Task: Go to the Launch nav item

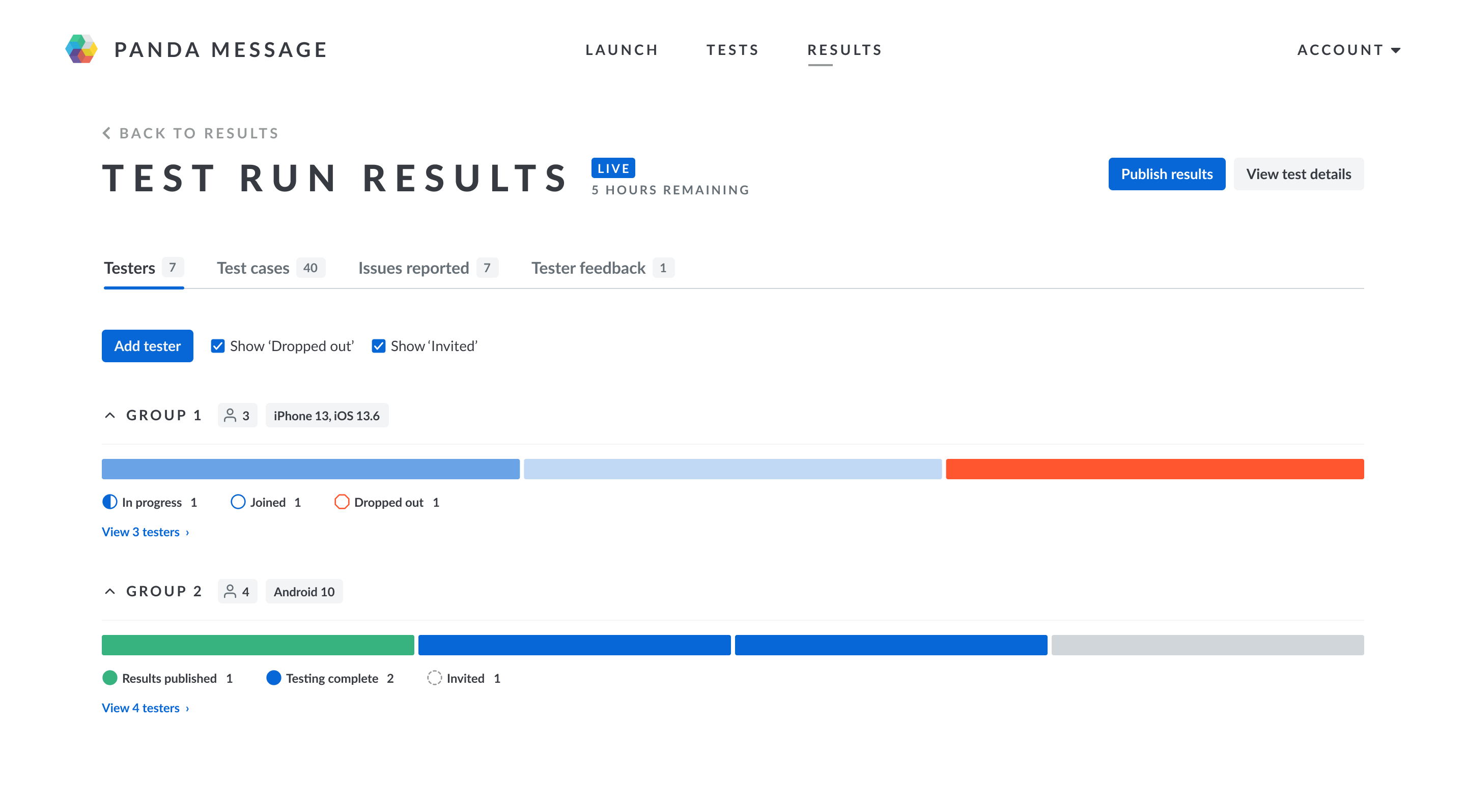Action: [x=622, y=50]
